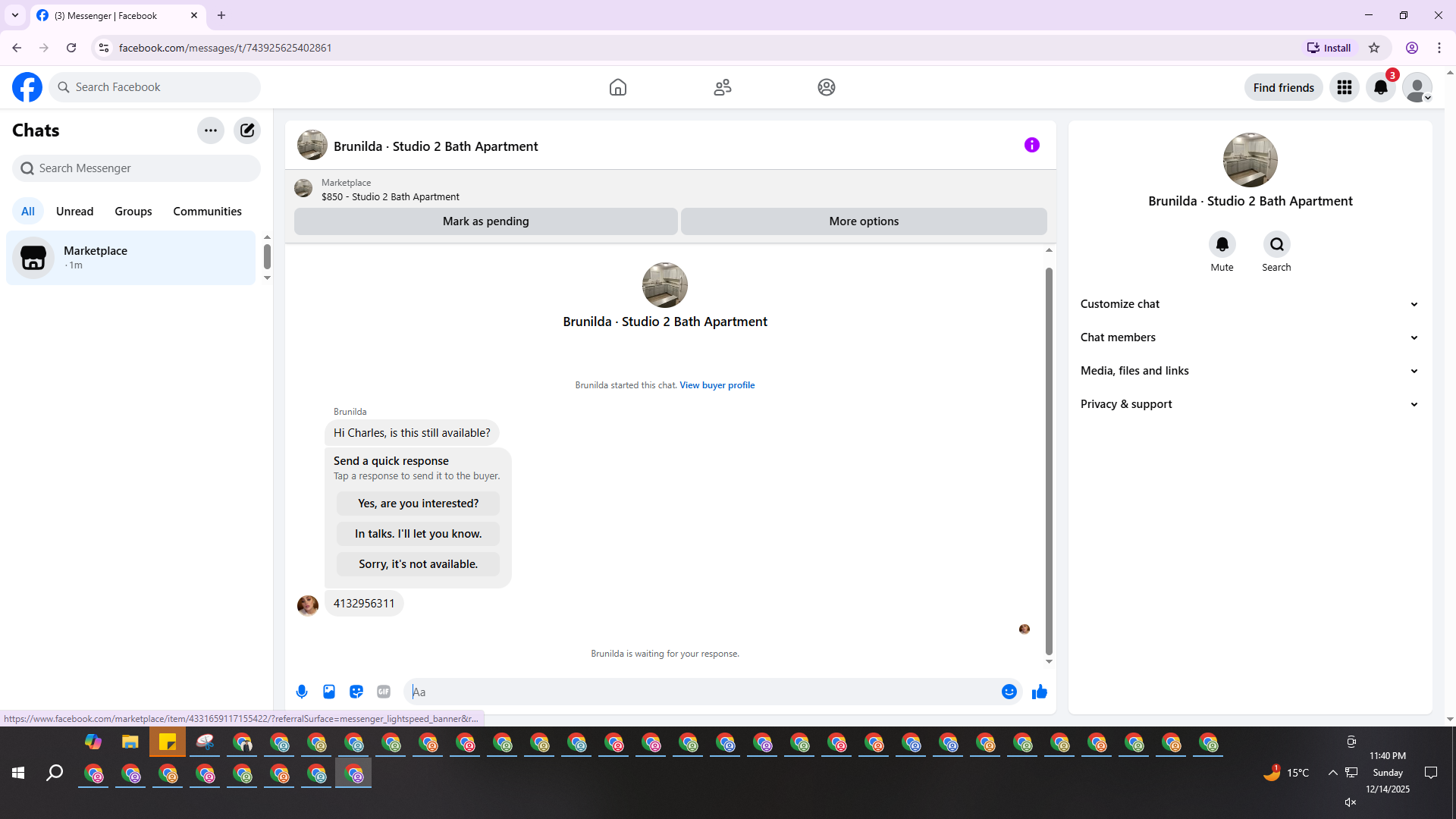The height and width of the screenshot is (819, 1456).
Task: Expand Privacy & support section
Action: (x=1249, y=404)
